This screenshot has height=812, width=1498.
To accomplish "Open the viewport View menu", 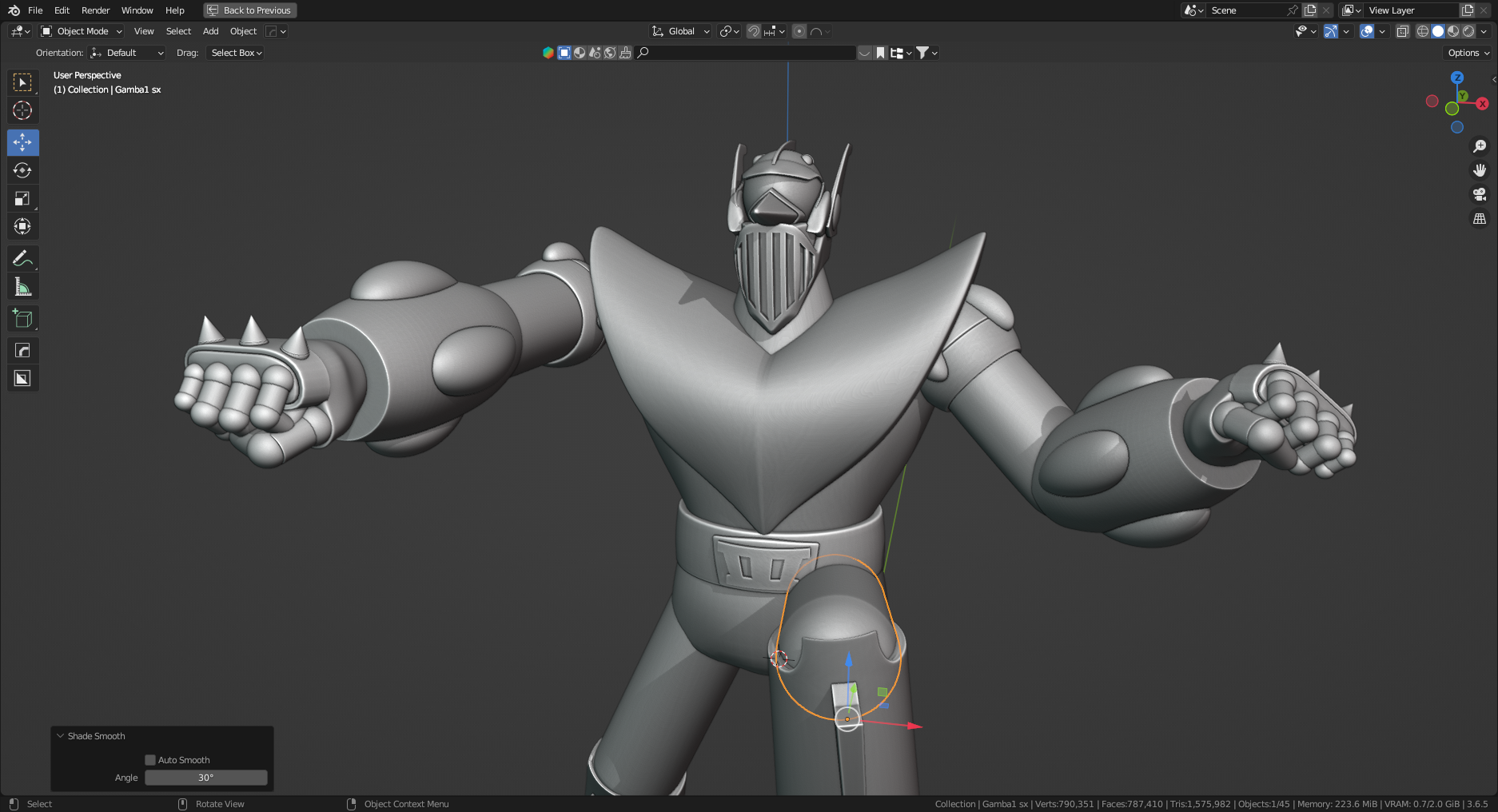I will point(144,31).
